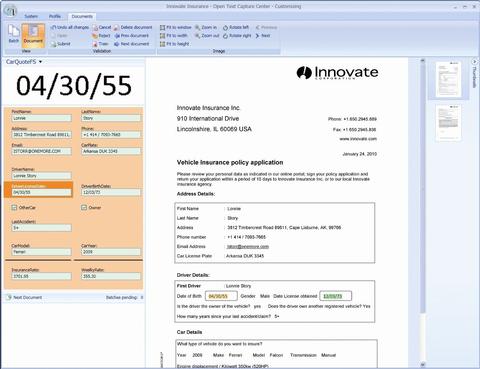Submit the document for validation
The image size is (480, 369).
tap(60, 44)
